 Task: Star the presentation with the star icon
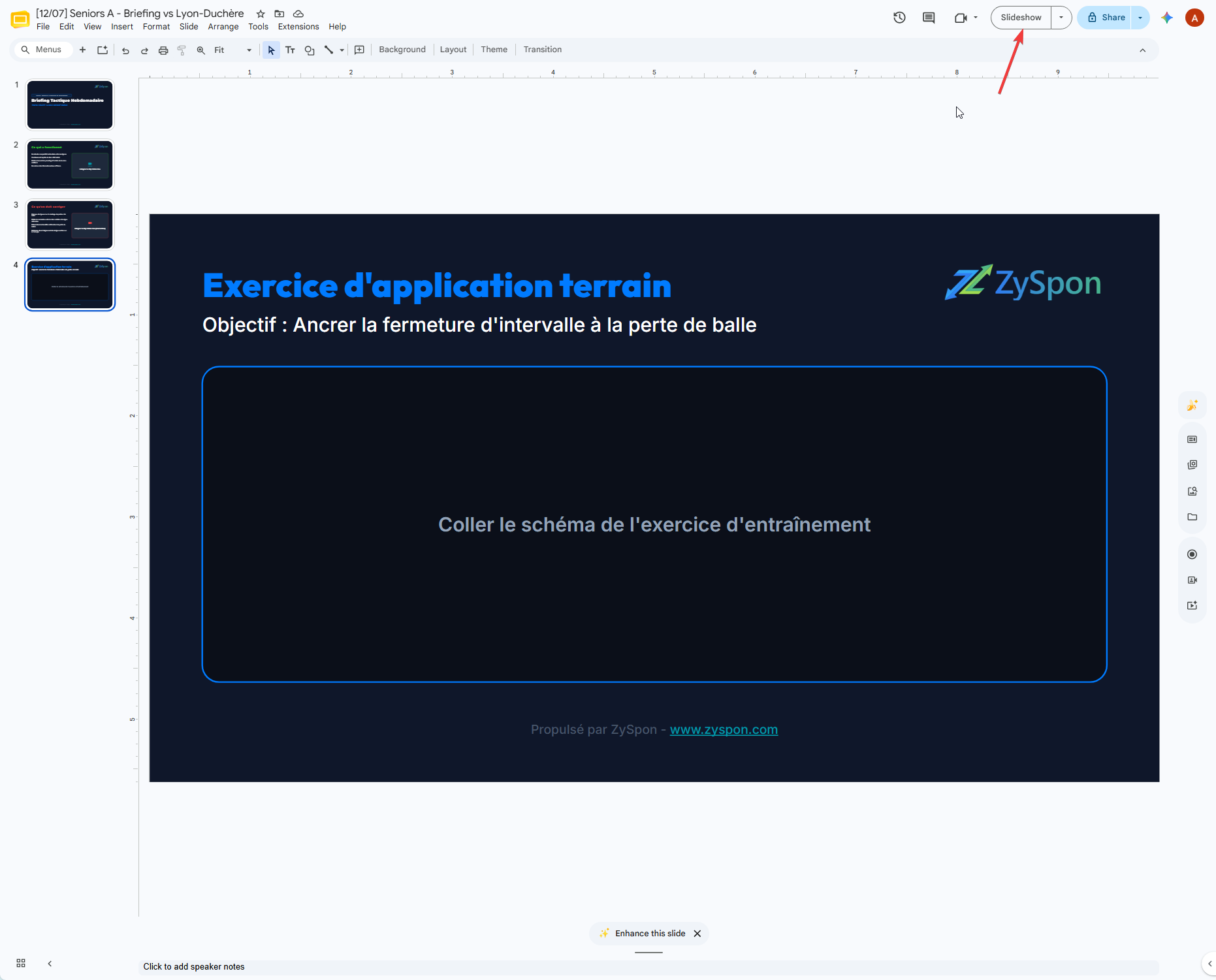(x=261, y=14)
